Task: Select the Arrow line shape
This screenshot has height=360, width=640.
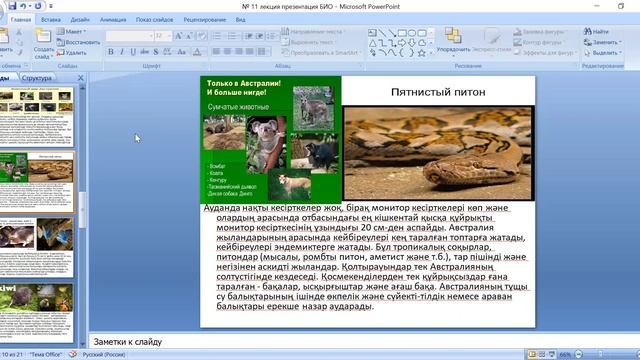Action: (x=392, y=33)
